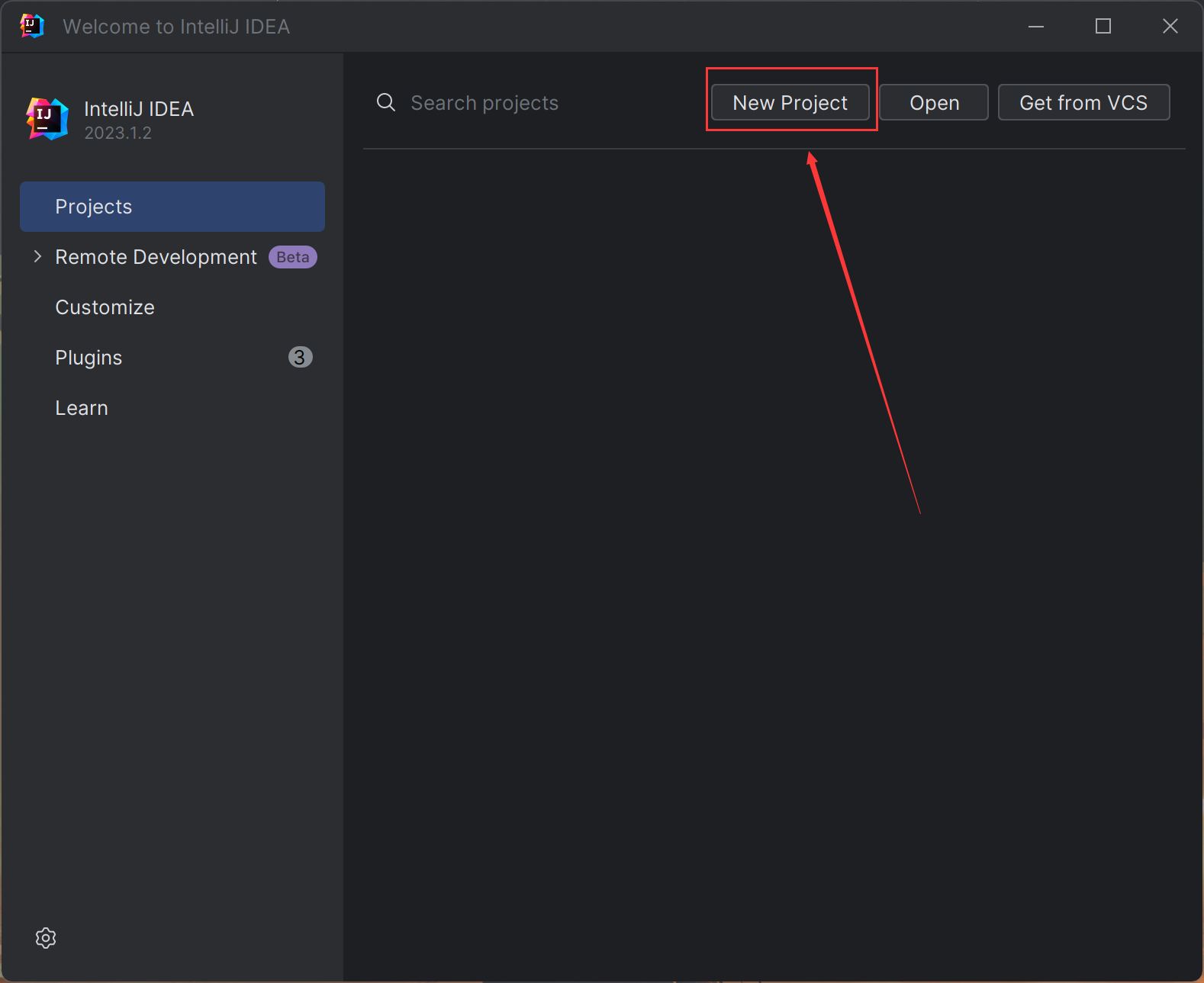Screen dimensions: 1204x983
Task: Click the Beta badge next to Remote Development
Action: point(292,257)
